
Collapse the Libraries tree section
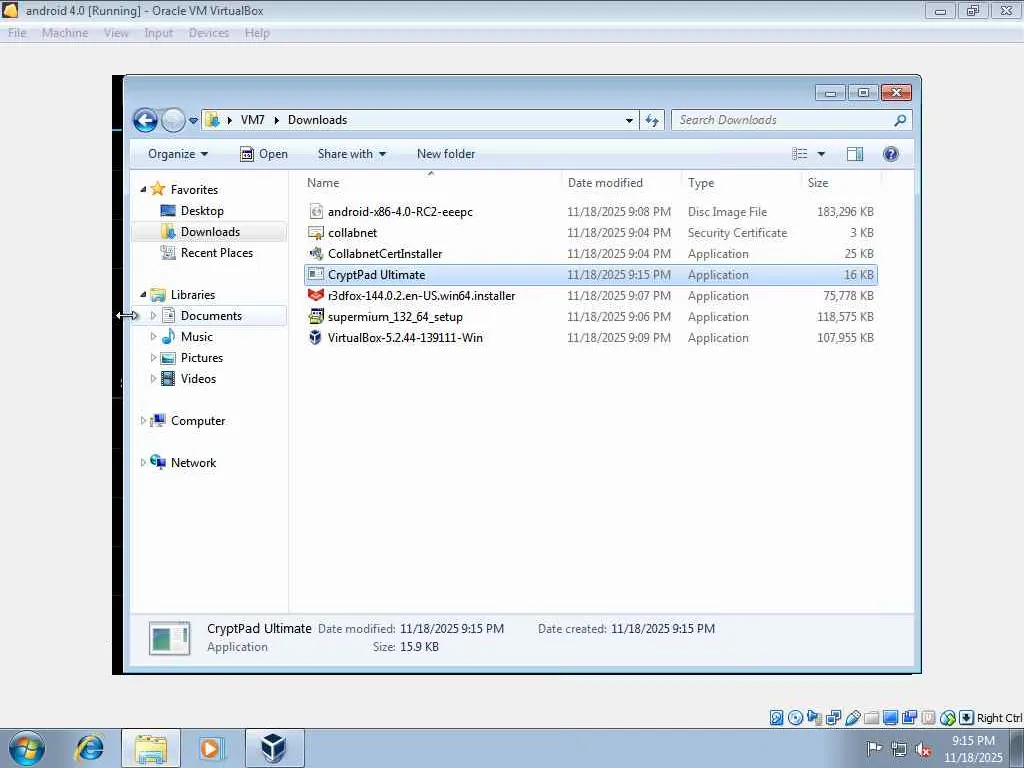click(143, 295)
